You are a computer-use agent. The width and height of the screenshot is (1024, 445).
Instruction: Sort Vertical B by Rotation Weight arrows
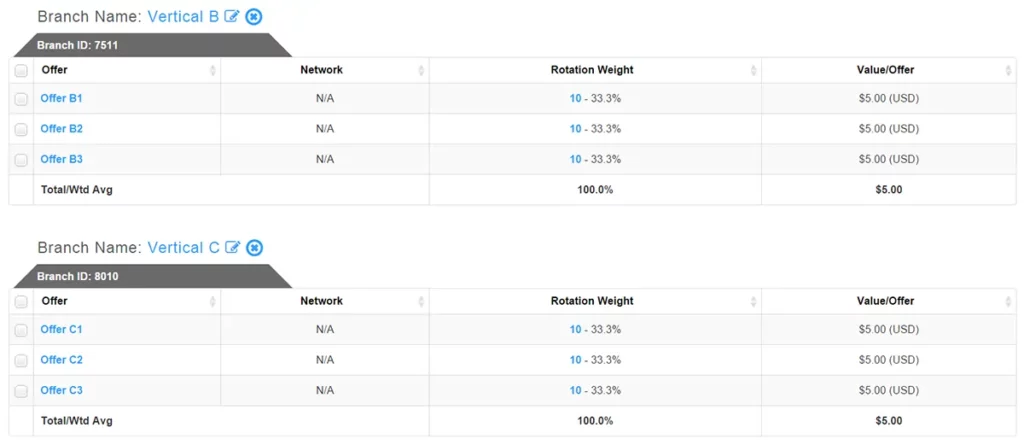click(753, 70)
